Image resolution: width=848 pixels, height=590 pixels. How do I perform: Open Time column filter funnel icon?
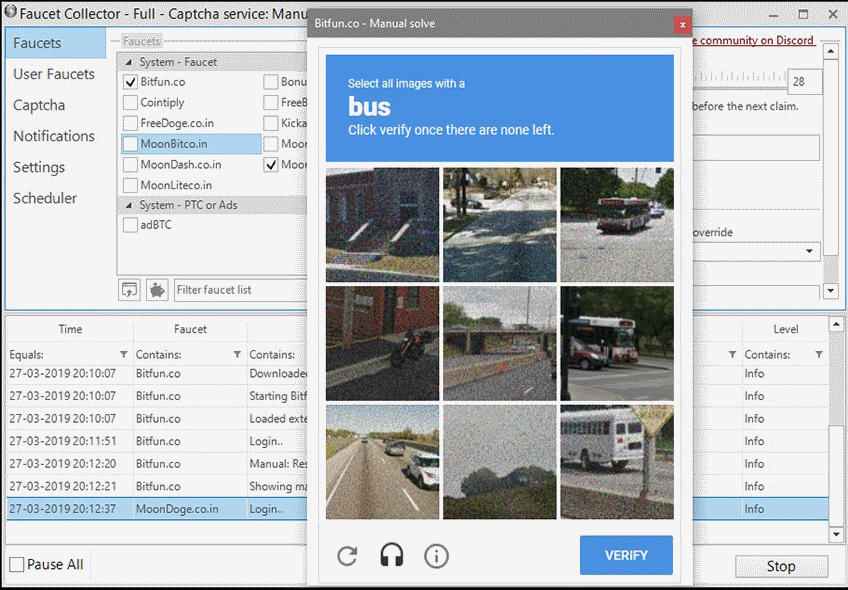pos(123,354)
